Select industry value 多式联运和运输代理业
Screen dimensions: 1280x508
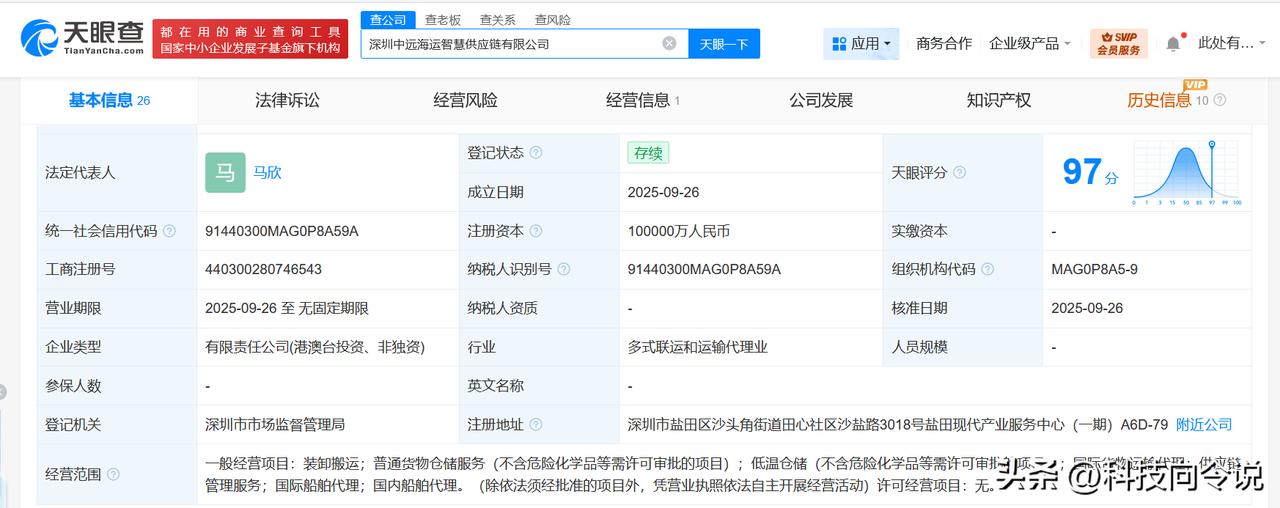(698, 347)
